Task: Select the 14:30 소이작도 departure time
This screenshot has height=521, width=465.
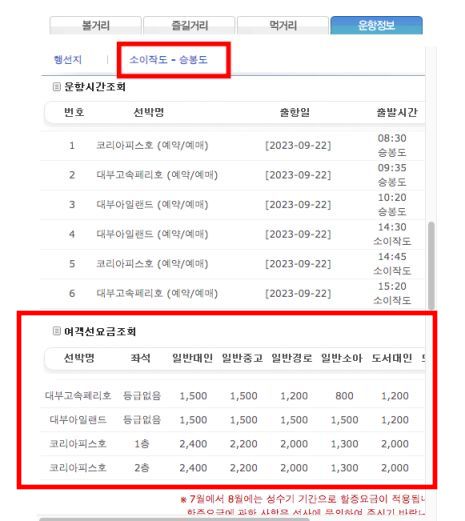Action: coord(392,234)
